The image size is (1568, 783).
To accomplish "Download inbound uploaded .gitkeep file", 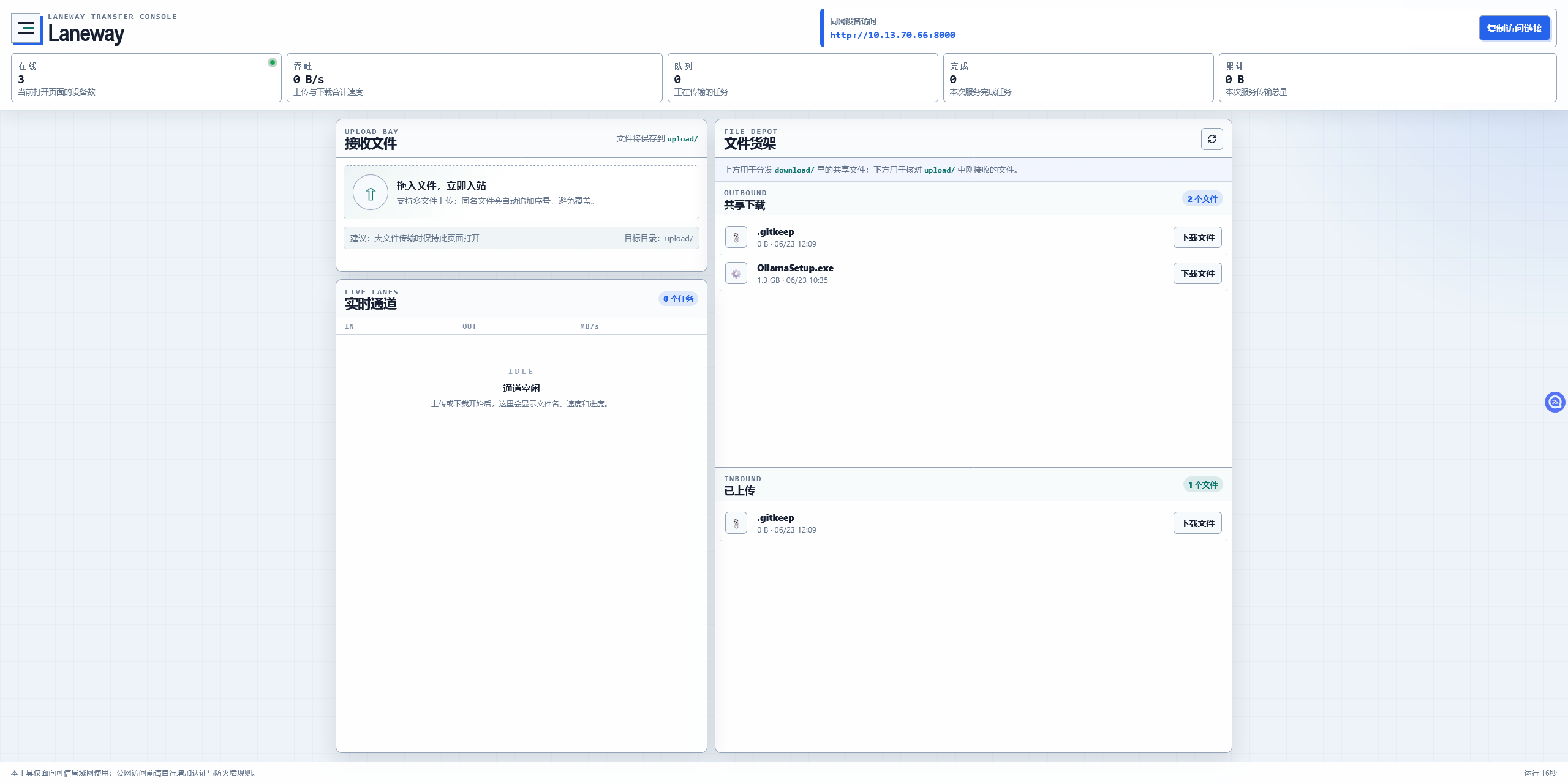I will (x=1197, y=523).
